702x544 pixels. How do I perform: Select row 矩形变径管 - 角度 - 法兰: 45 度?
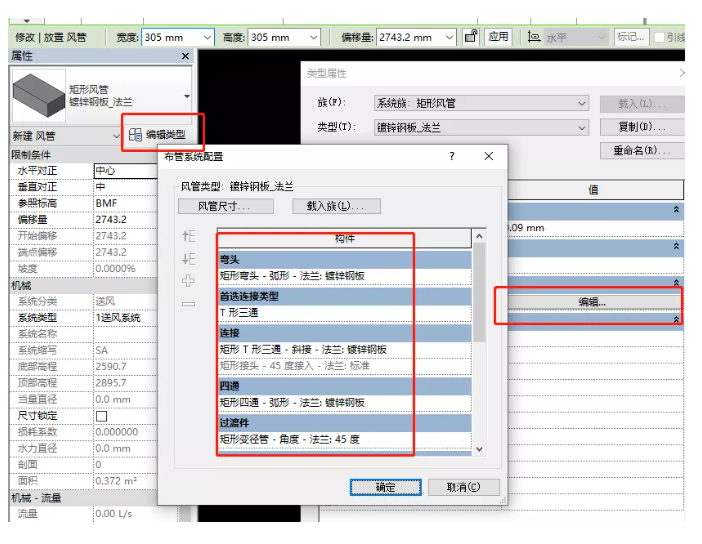click(x=344, y=439)
